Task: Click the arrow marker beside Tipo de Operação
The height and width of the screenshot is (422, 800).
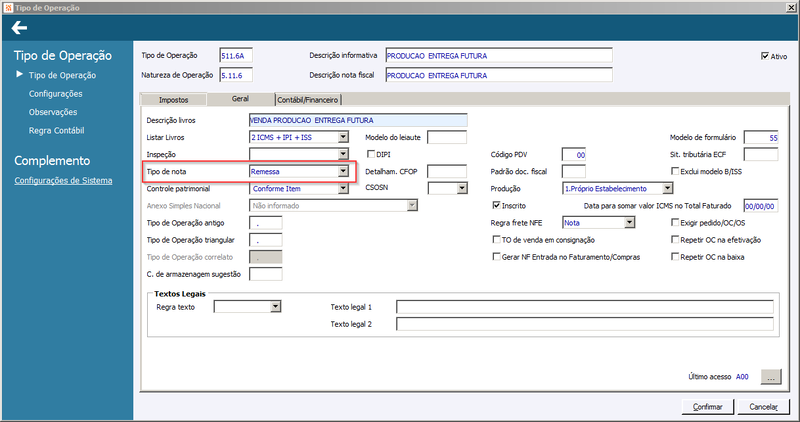Action: (x=19, y=75)
